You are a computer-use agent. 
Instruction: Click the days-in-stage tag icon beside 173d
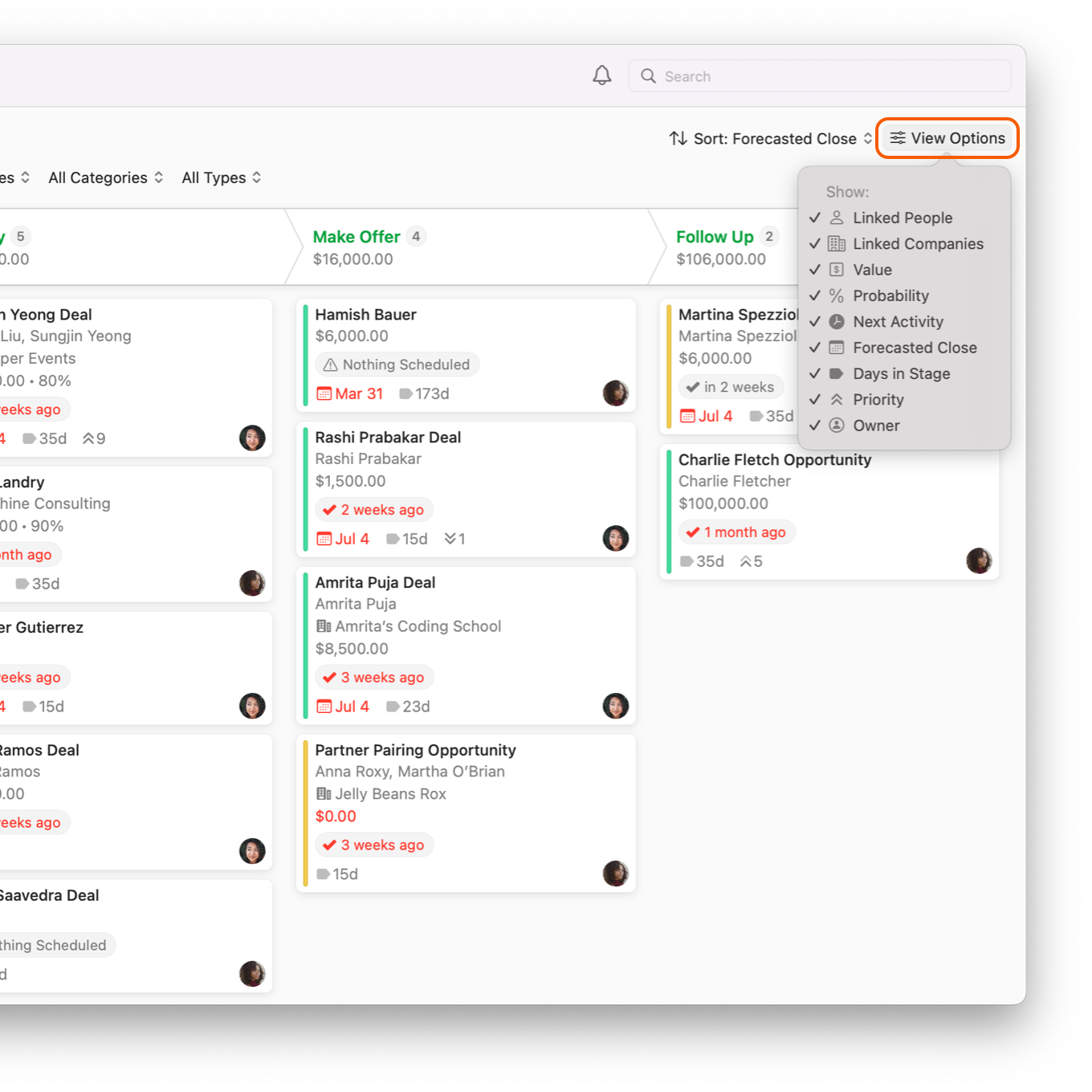click(x=406, y=393)
